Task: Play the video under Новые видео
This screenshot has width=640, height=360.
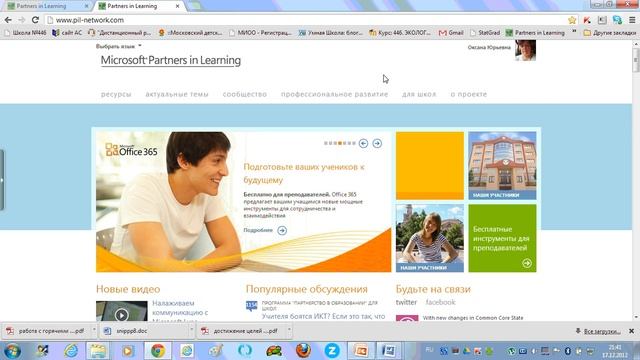Action: pos(122,315)
